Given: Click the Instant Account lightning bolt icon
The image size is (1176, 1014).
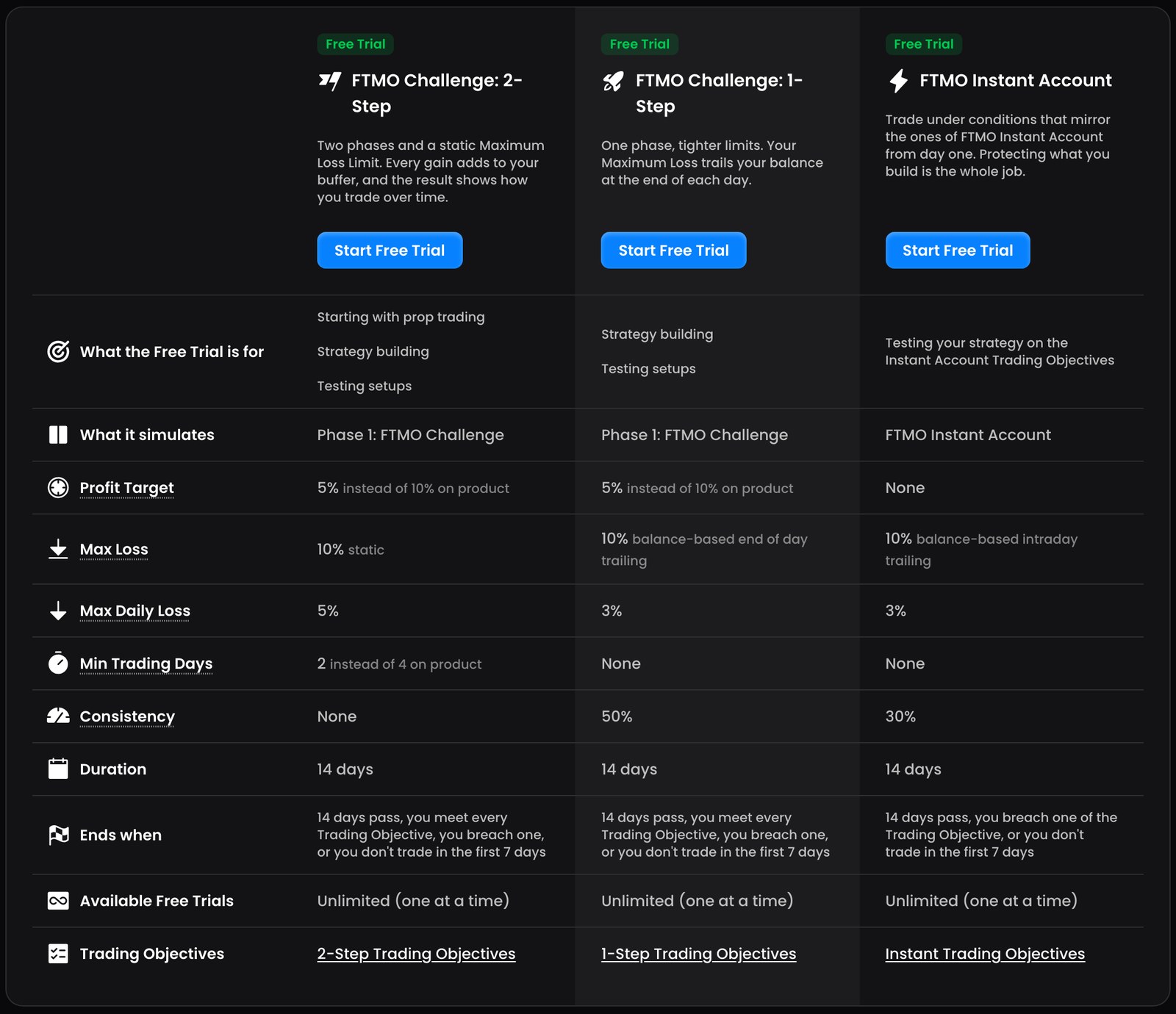Looking at the screenshot, I should coord(898,81).
